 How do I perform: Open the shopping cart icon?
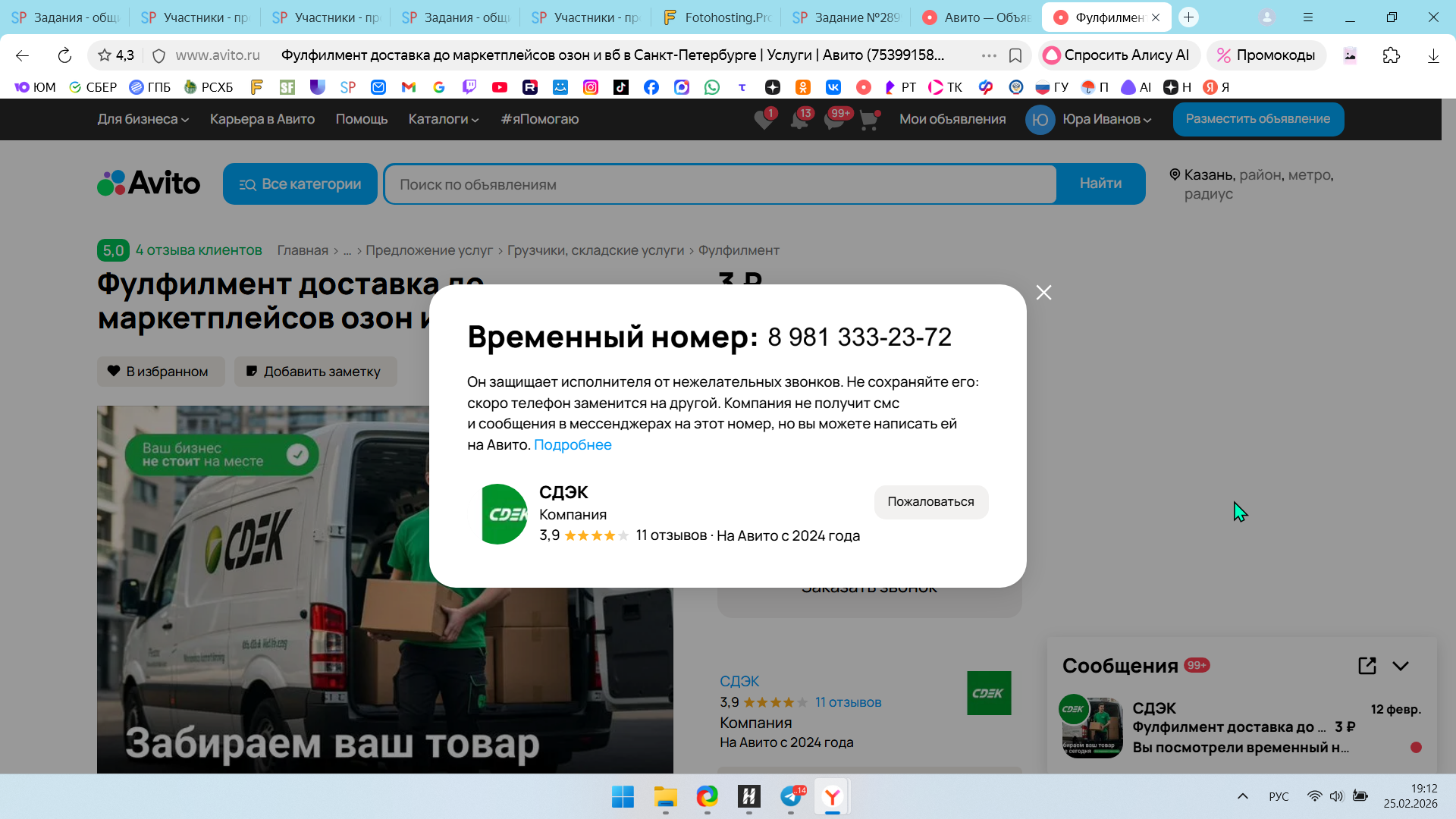[869, 120]
